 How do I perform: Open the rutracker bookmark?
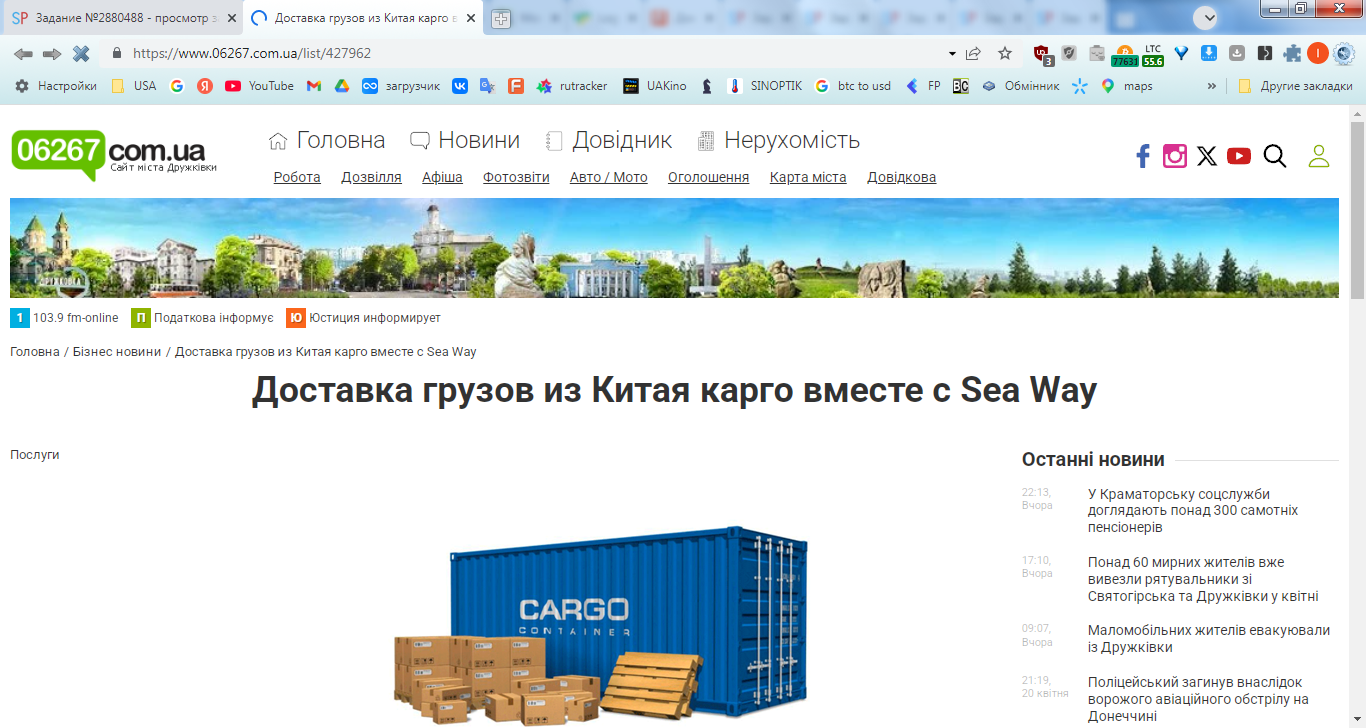pyautogui.click(x=572, y=86)
